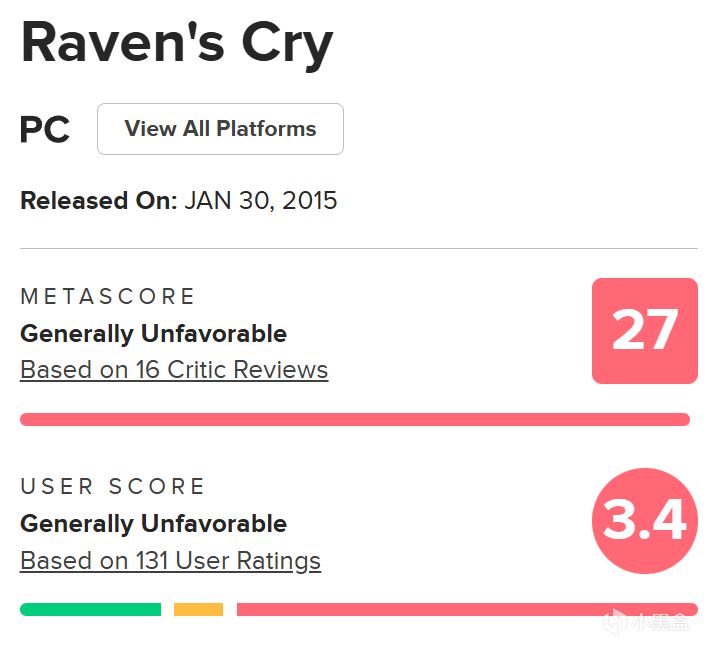Click the horizontal divider below release date
The image size is (710, 651).
[x=358, y=248]
